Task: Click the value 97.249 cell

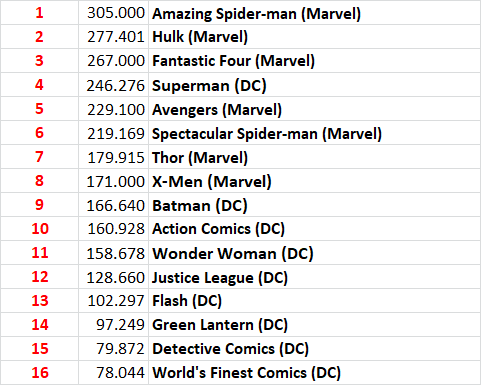Action: (113, 325)
